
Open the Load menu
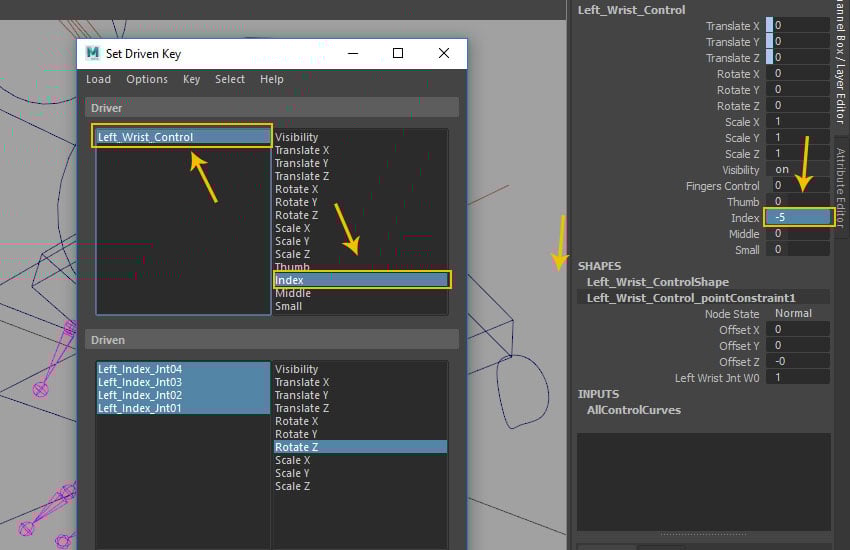98,79
